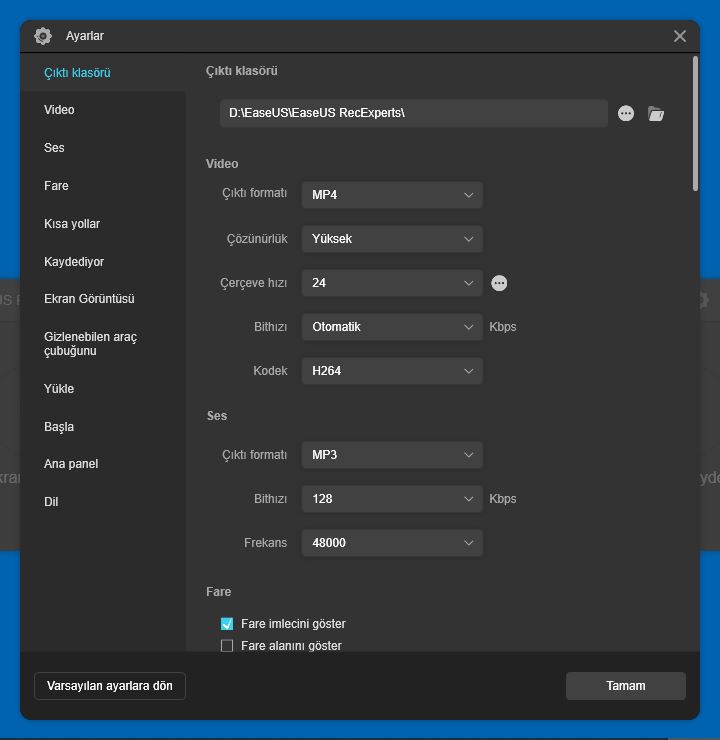Open the Frekans 48000 dropdown

pyautogui.click(x=392, y=543)
